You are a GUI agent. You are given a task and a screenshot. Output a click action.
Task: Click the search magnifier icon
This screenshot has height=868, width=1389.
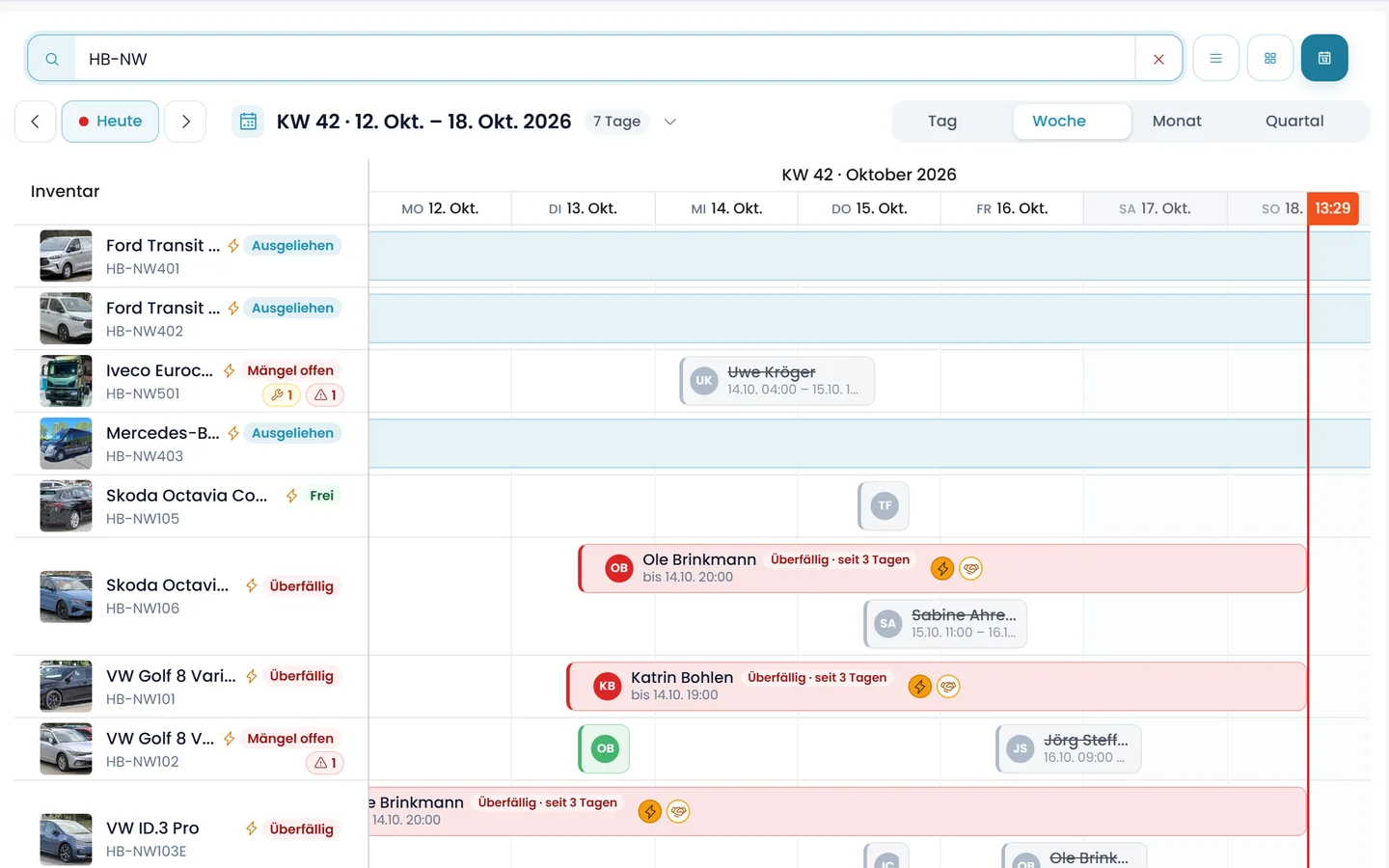point(52,59)
